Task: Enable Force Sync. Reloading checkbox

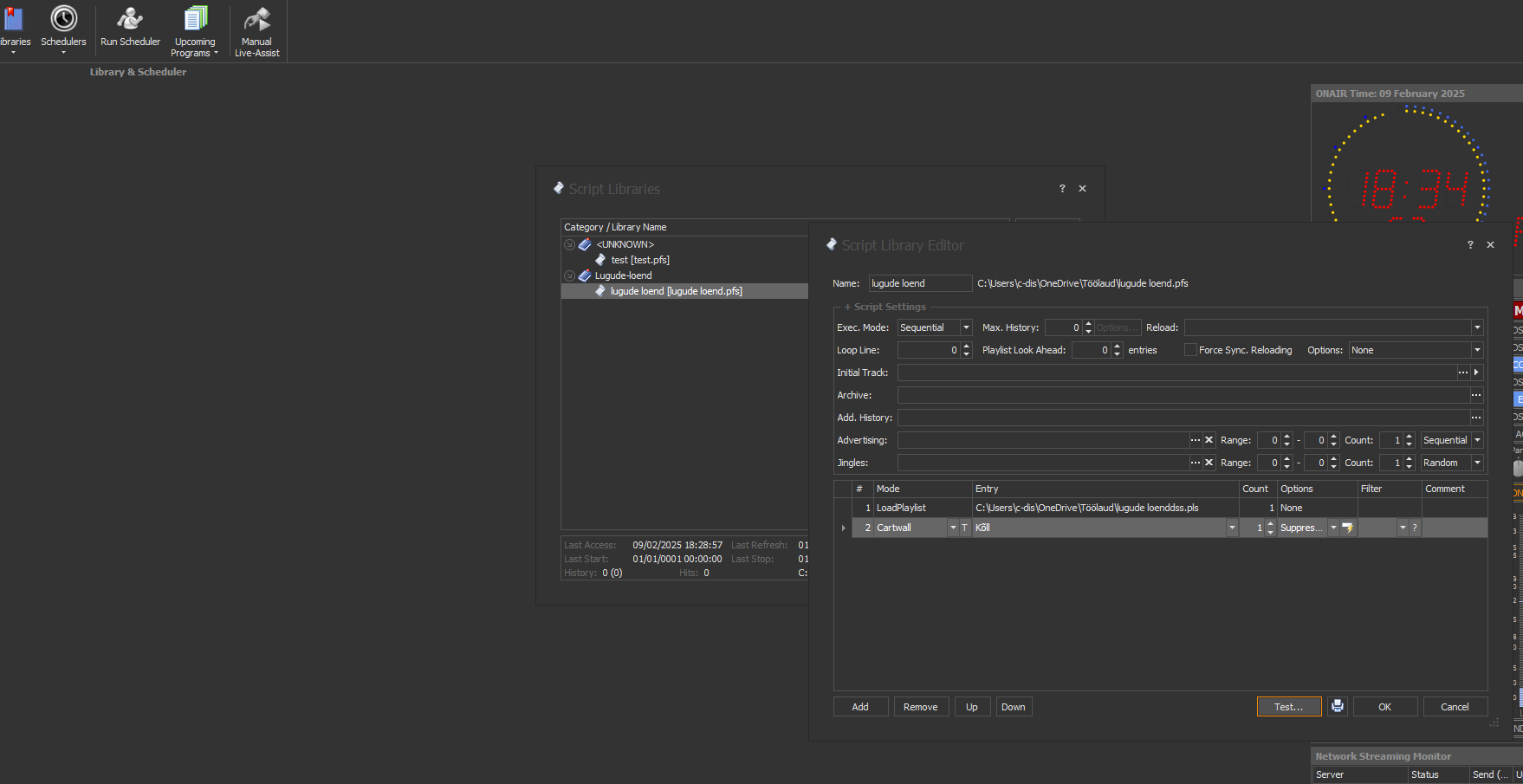Action: [1190, 350]
